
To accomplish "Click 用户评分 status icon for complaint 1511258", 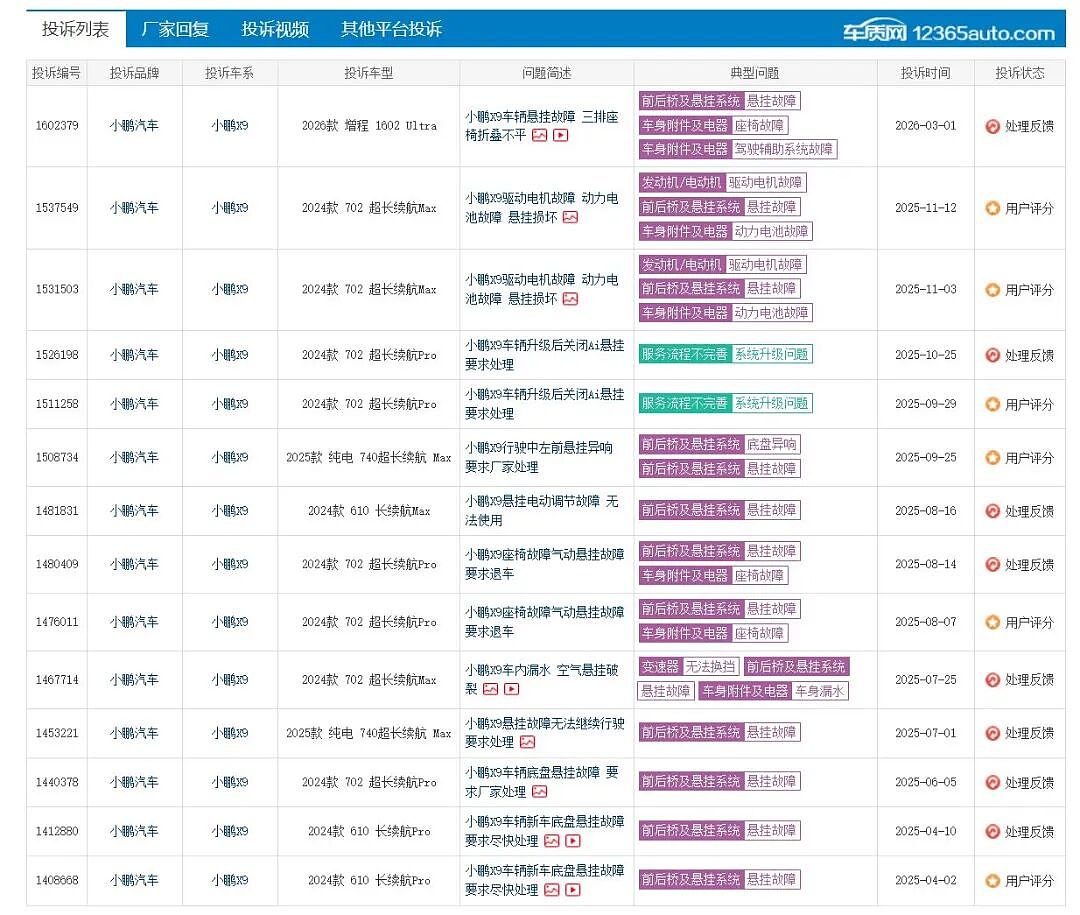I will 993,404.
